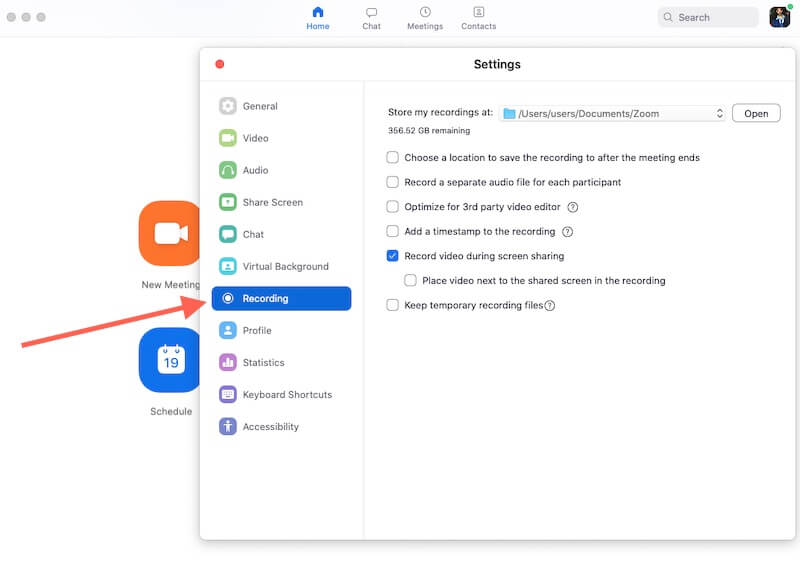Show help for Keep temporary recording files
800x568 pixels.
click(x=549, y=306)
